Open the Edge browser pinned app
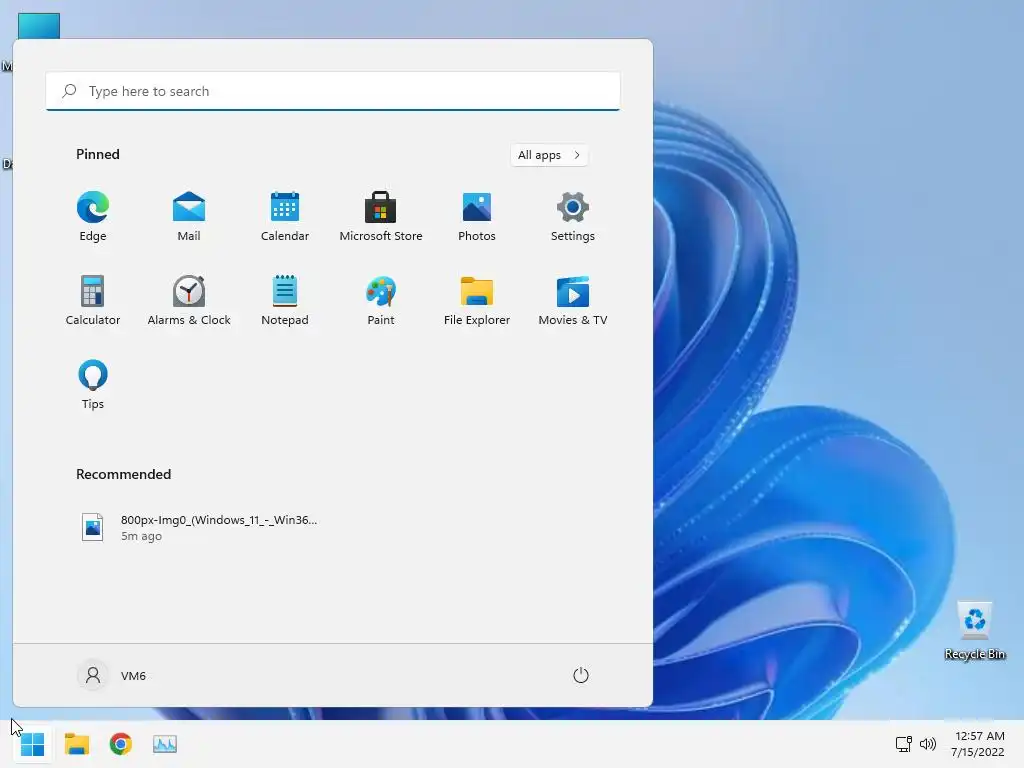Viewport: 1024px width, 768px height. (93, 217)
